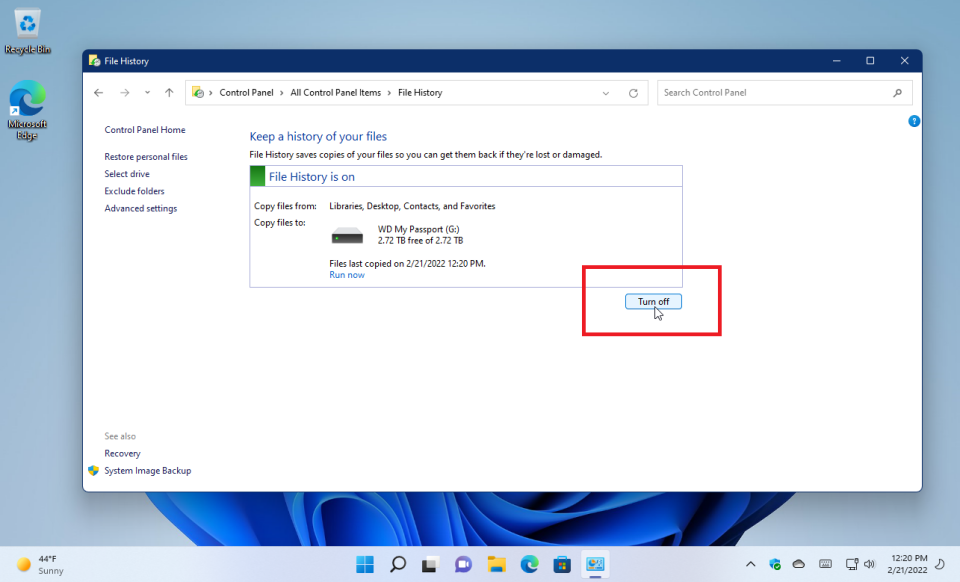
Task: Open the Microsoft Store taskbar icon
Action: (562, 563)
